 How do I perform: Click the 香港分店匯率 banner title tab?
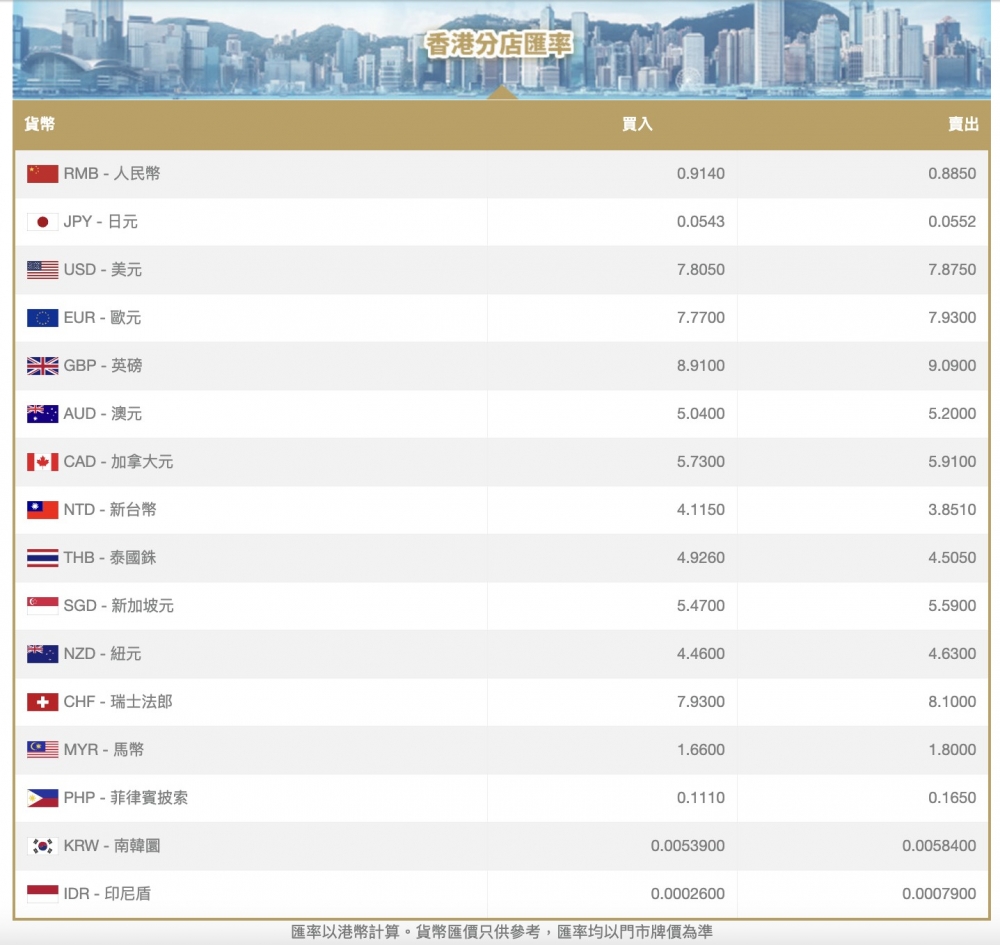[499, 45]
